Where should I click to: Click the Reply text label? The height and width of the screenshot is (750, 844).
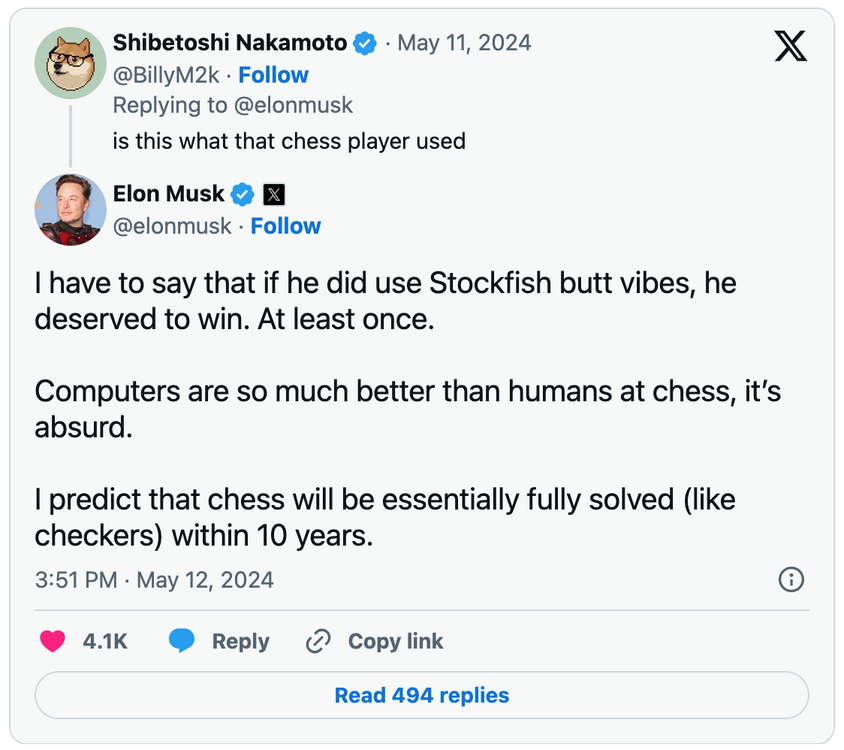[240, 641]
